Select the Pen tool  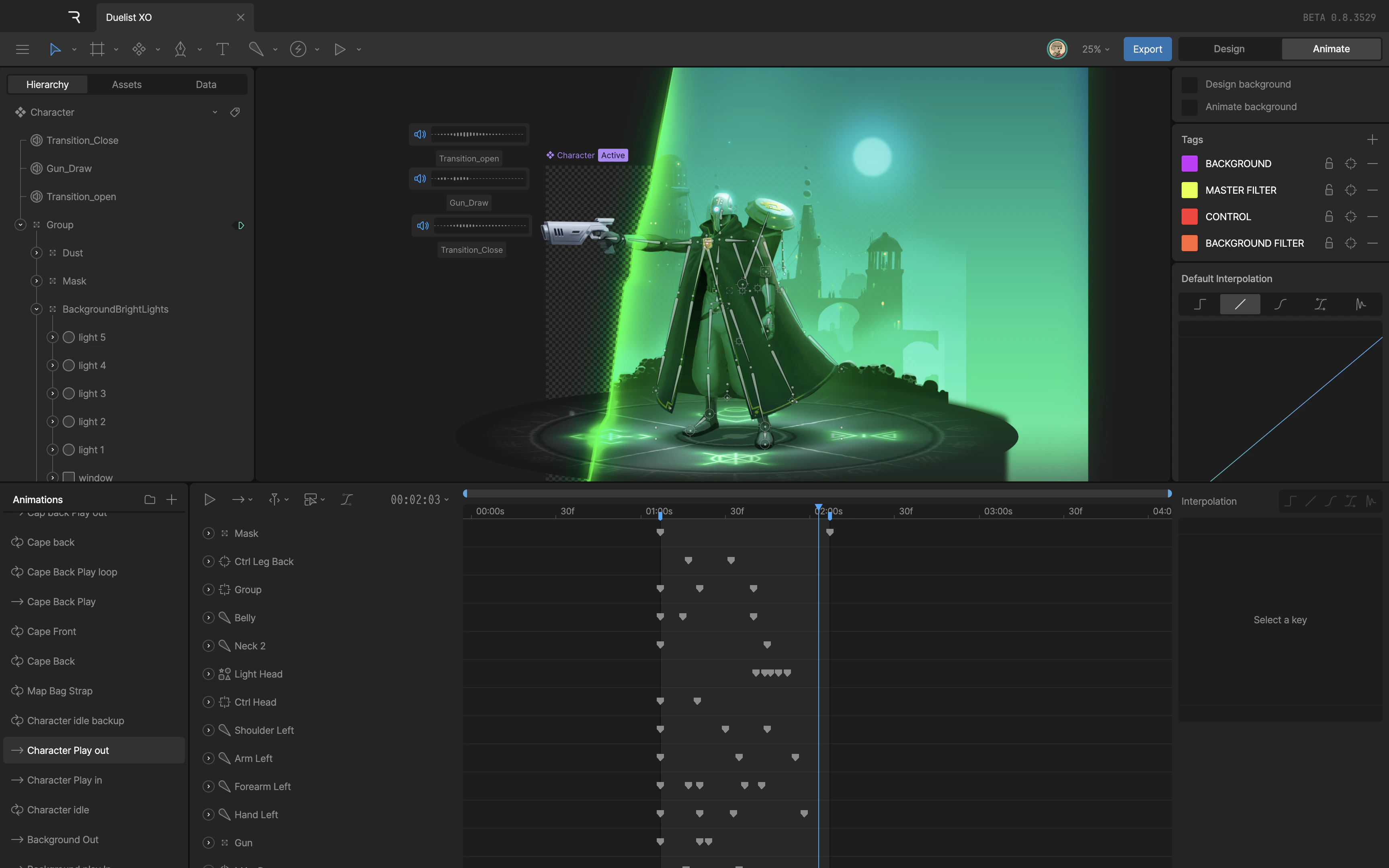click(x=181, y=49)
